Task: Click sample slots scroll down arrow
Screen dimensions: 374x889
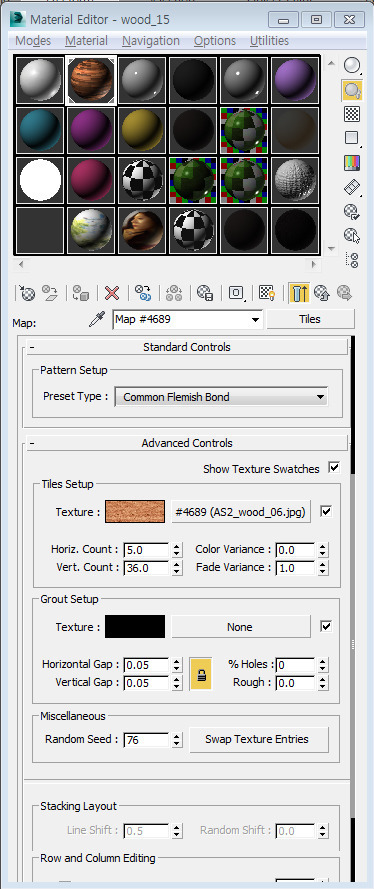Action: click(332, 248)
